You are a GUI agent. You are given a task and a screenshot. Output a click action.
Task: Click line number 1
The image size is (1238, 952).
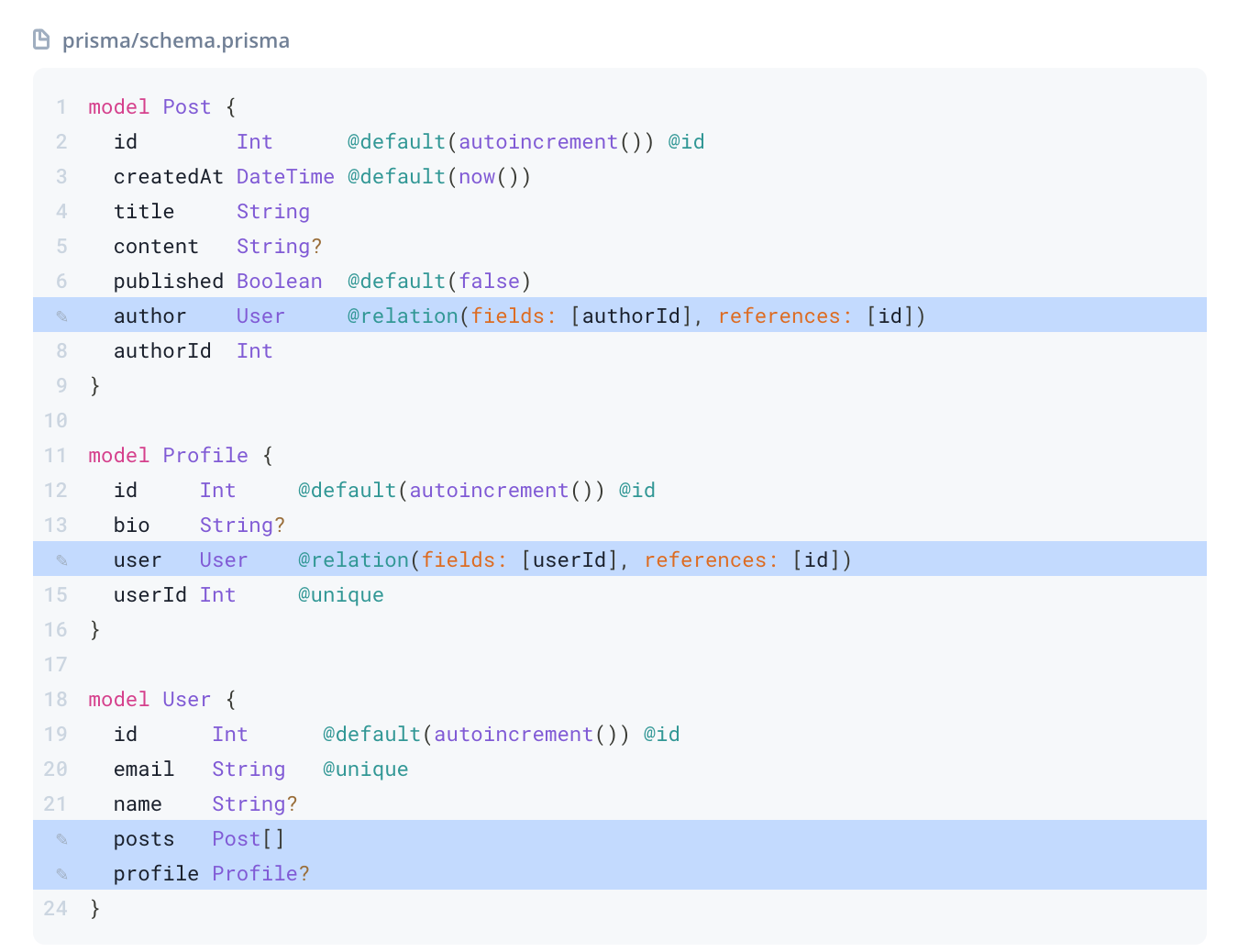tap(61, 107)
